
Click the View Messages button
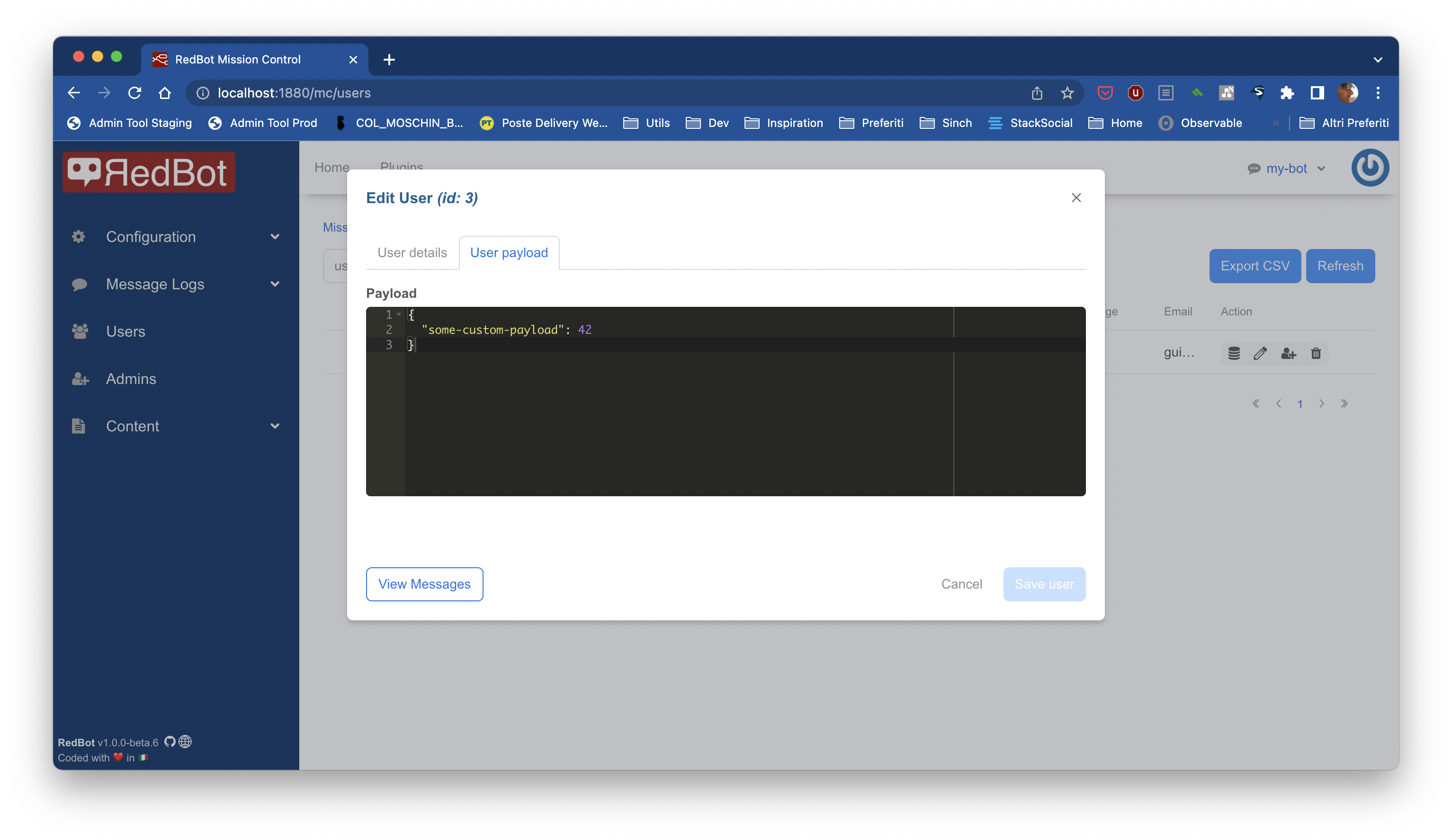point(424,584)
